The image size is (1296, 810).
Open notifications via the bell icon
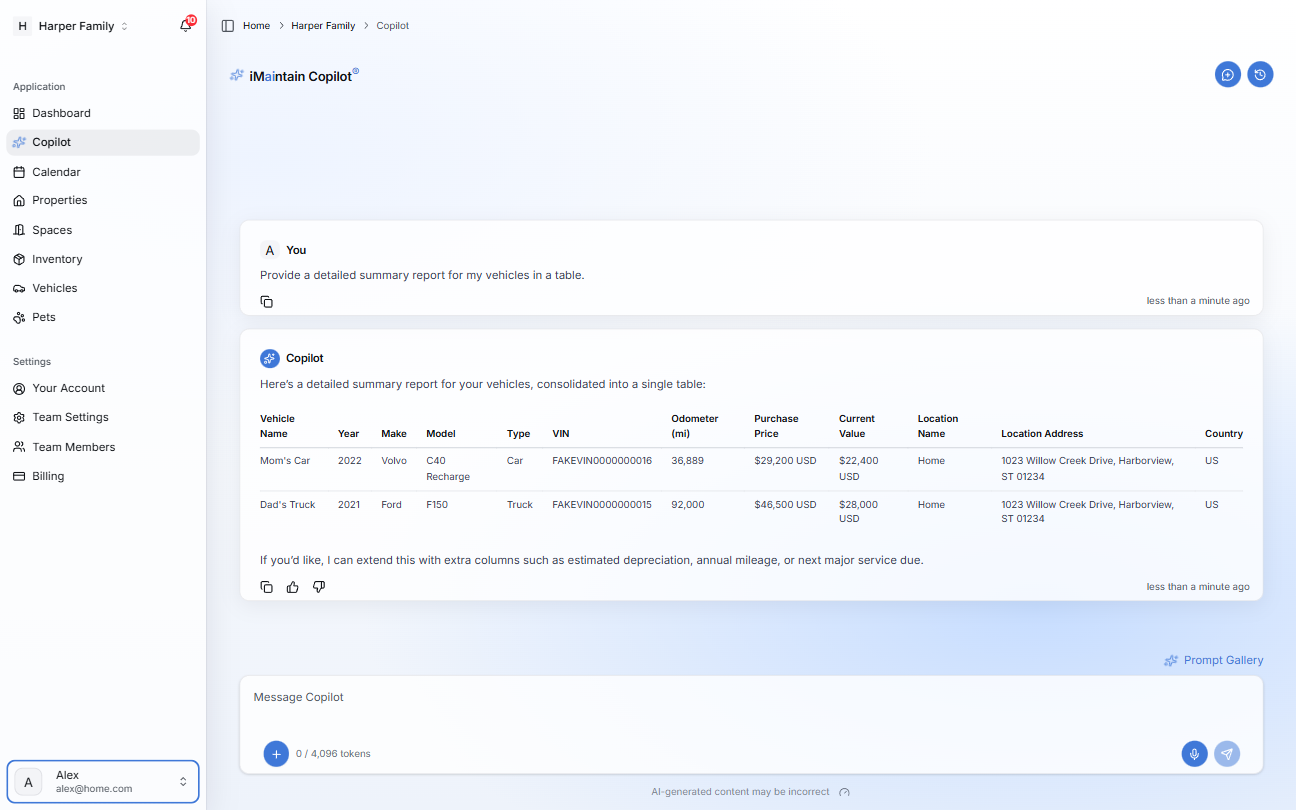click(185, 25)
